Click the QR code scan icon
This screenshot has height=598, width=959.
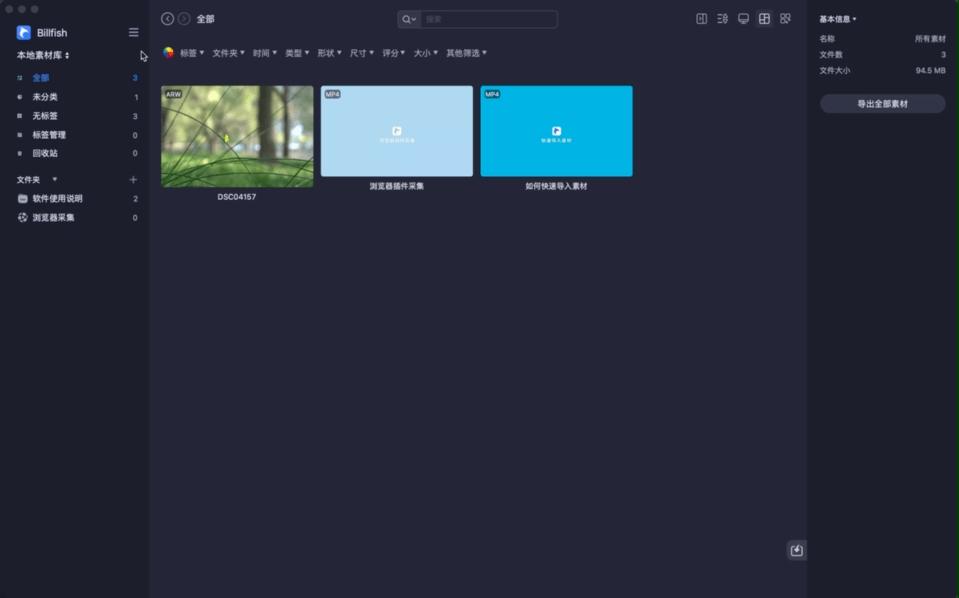(x=786, y=18)
